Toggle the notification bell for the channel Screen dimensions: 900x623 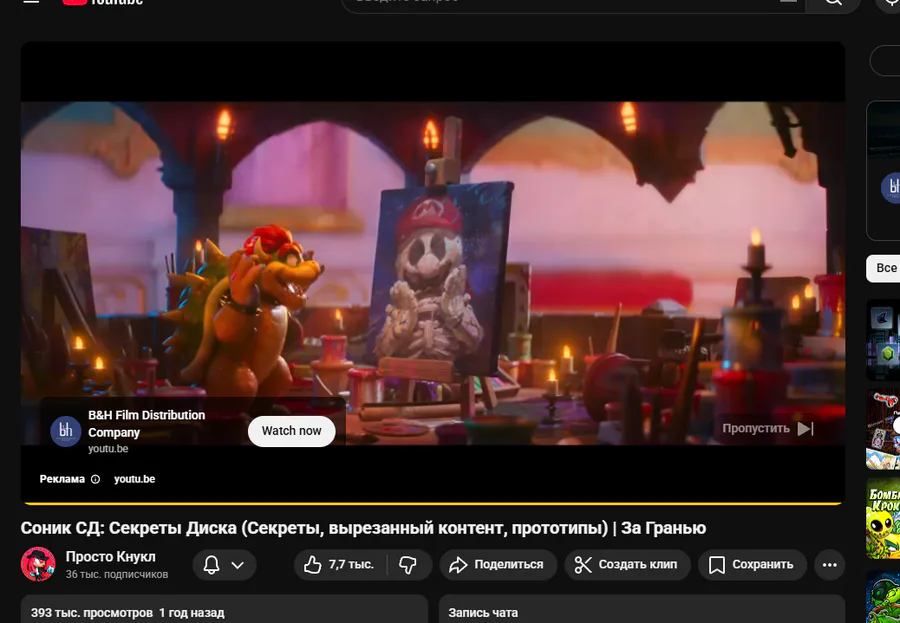211,565
